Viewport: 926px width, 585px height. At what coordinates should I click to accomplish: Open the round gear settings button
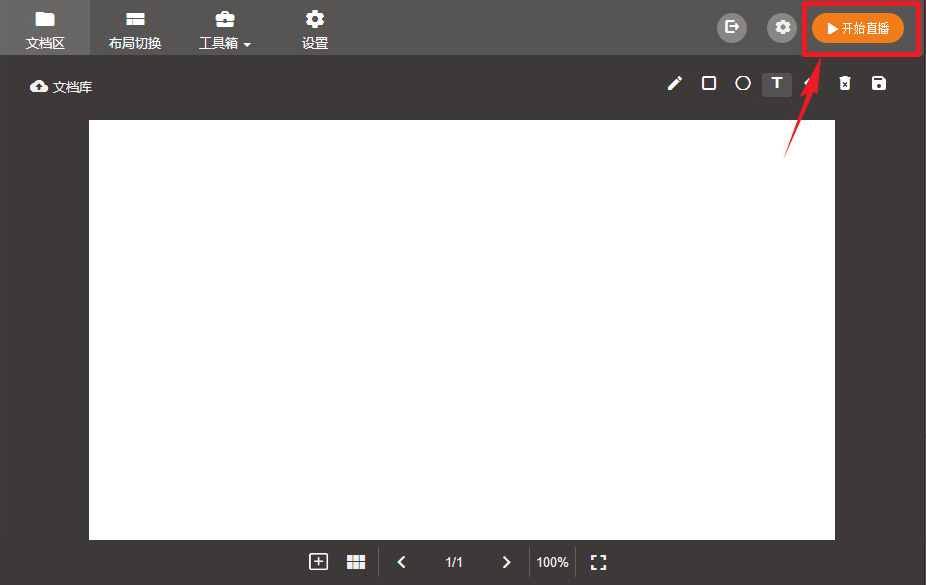(782, 28)
